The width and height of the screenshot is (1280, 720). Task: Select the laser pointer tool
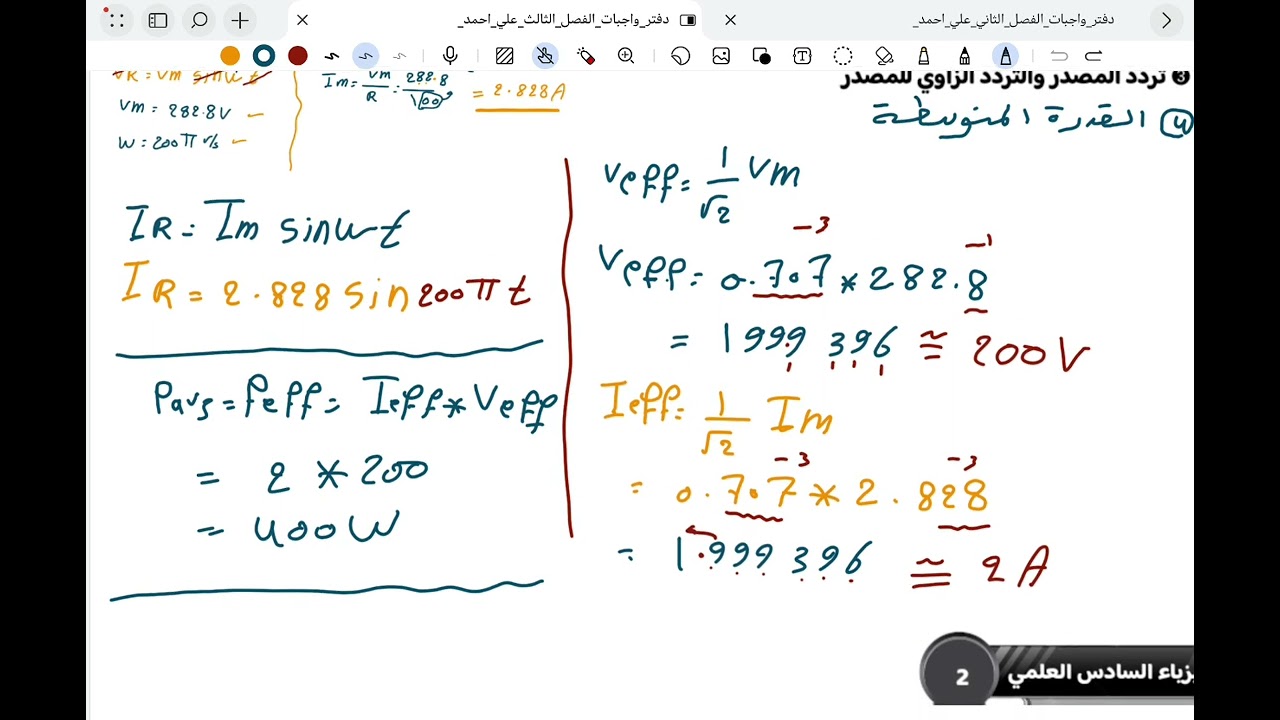[586, 56]
